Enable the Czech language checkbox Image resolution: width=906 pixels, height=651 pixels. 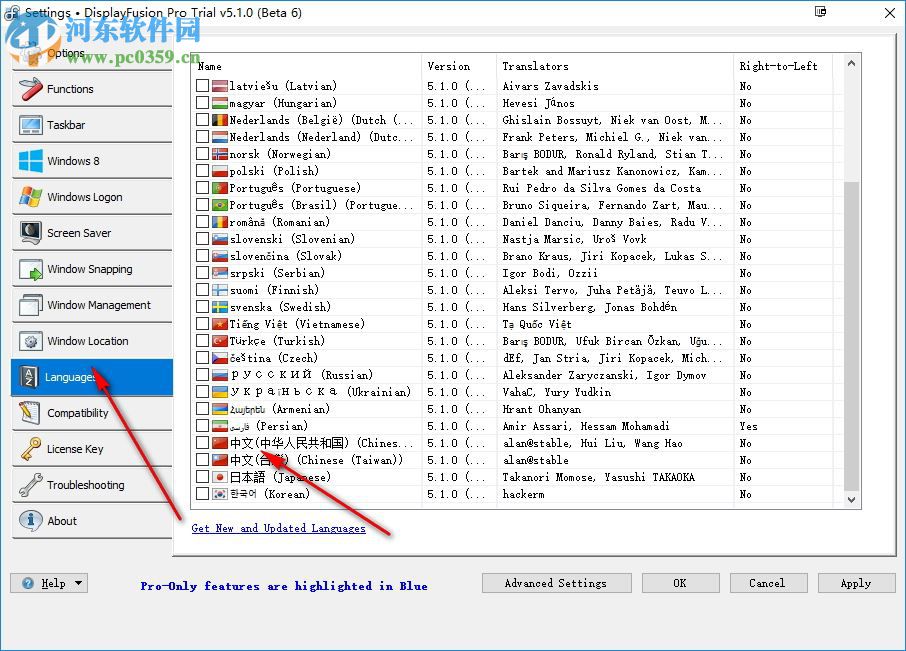pos(202,358)
